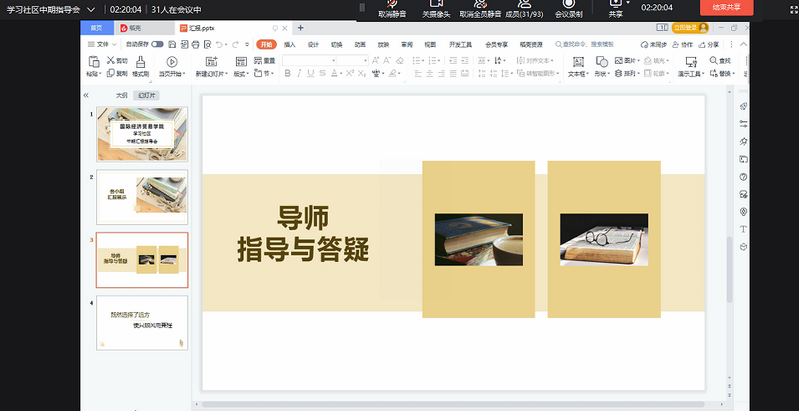
Task: Toggle italic formatting (I)
Action: pos(298,74)
